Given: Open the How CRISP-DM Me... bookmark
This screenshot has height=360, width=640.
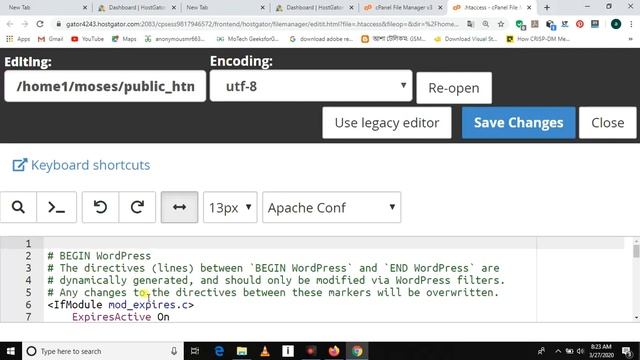Looking at the screenshot, I should 538,39.
